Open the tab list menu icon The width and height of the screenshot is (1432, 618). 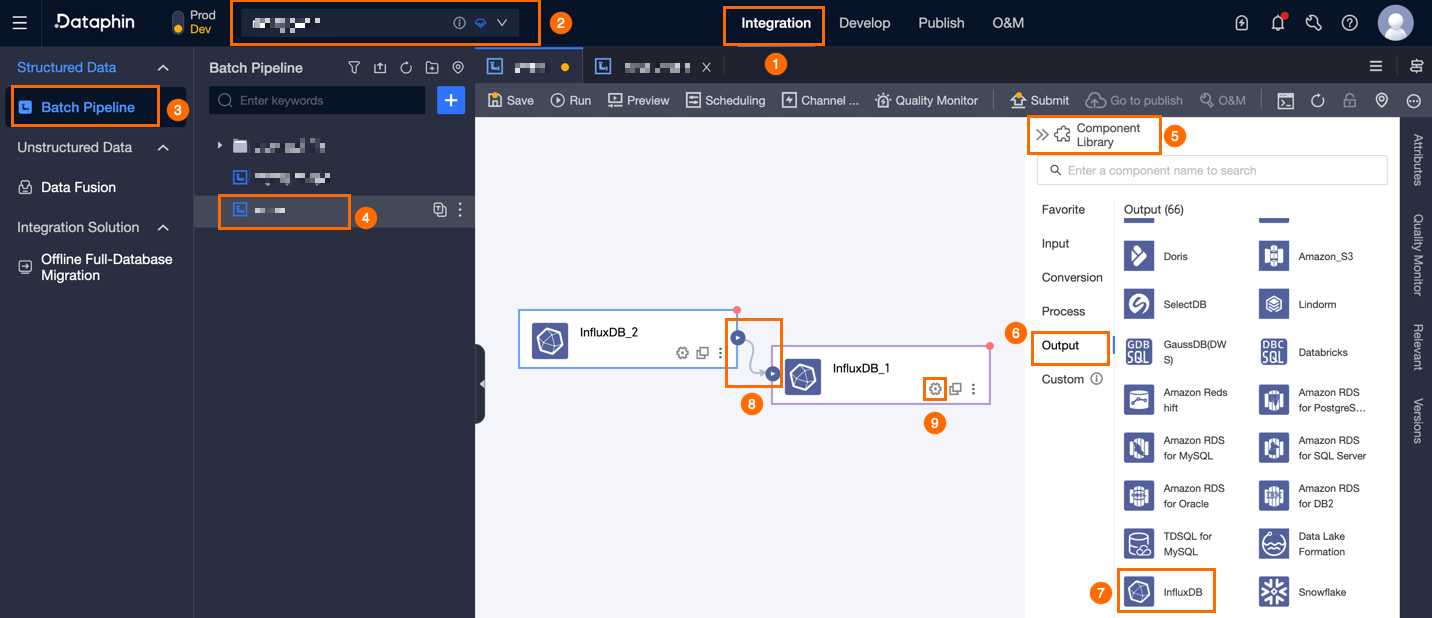[x=1377, y=66]
